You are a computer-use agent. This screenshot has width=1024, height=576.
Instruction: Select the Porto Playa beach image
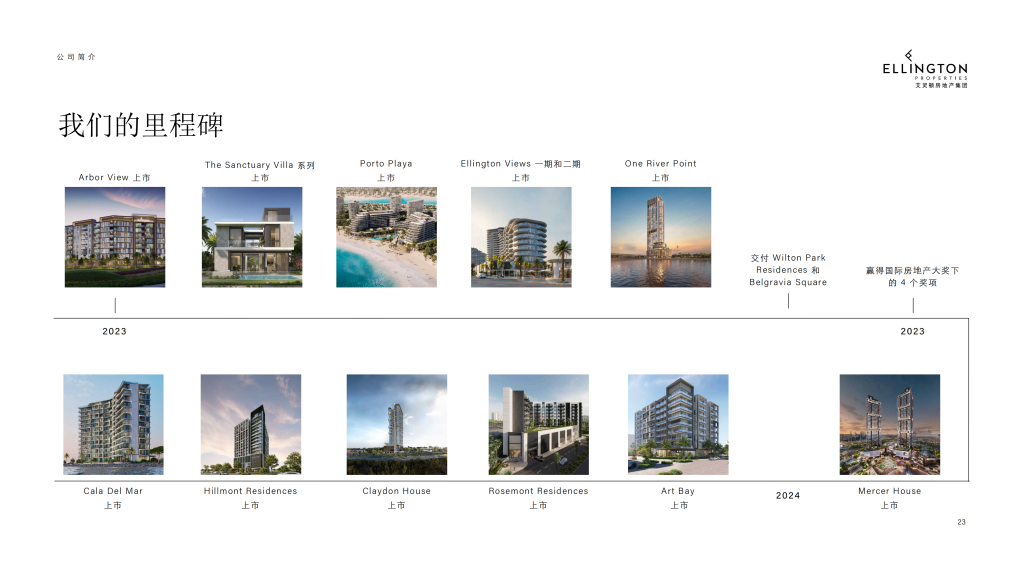click(387, 237)
